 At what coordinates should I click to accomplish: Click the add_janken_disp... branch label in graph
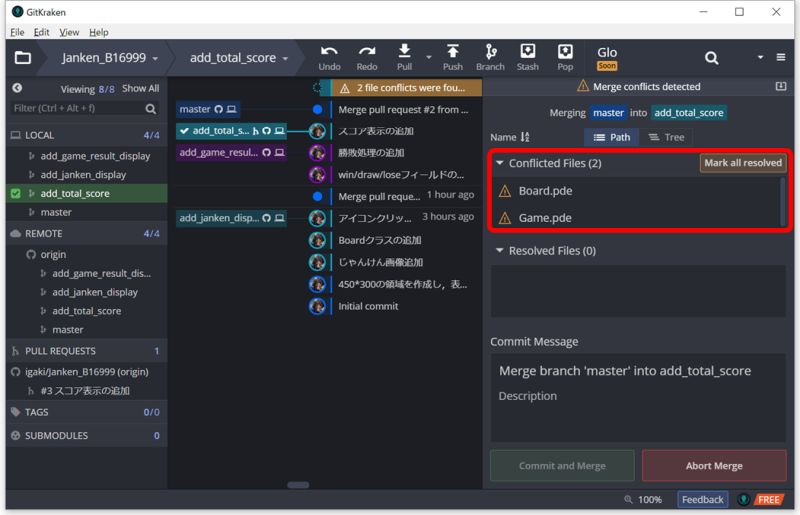[231, 218]
